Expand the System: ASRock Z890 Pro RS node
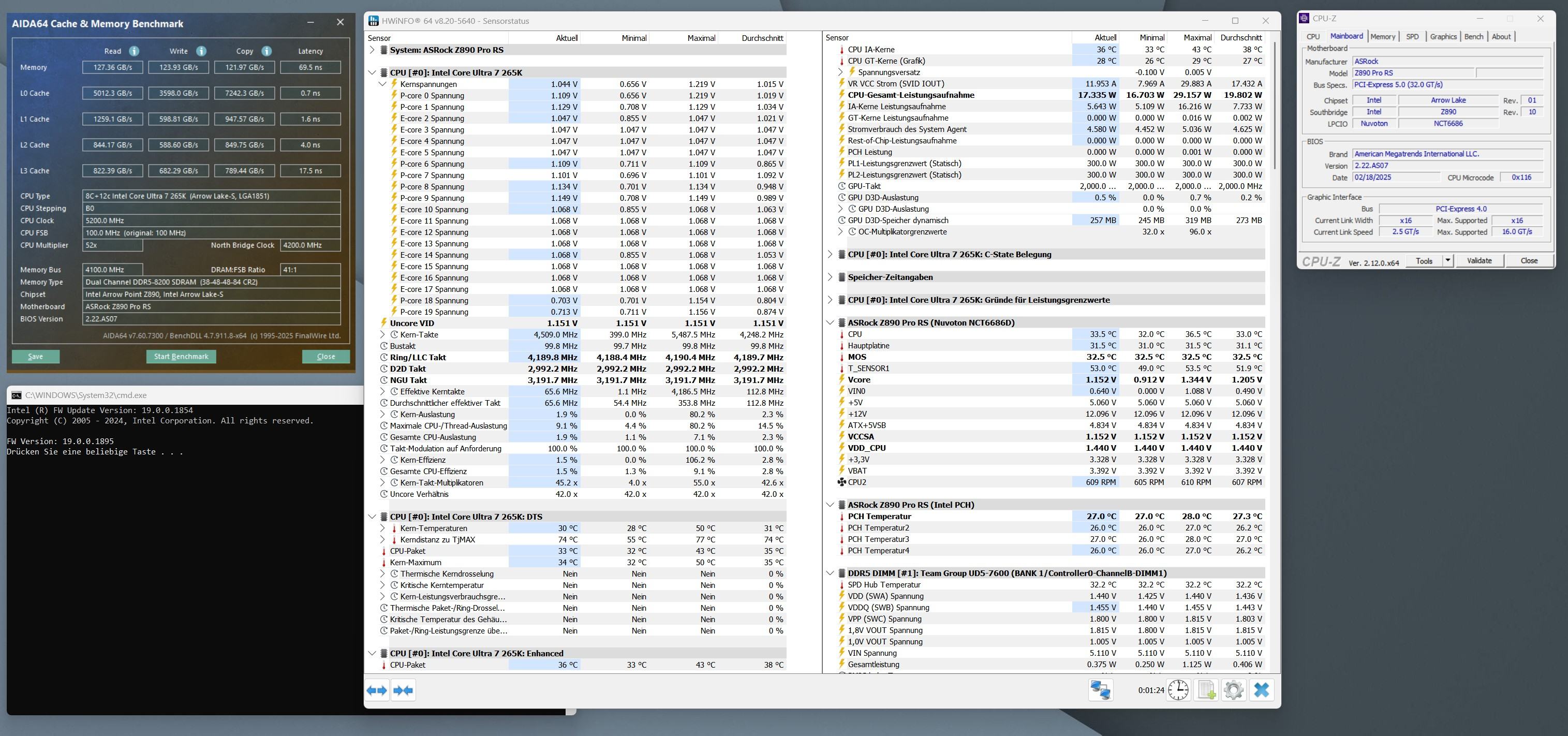Image resolution: width=1568 pixels, height=736 pixels. (372, 50)
